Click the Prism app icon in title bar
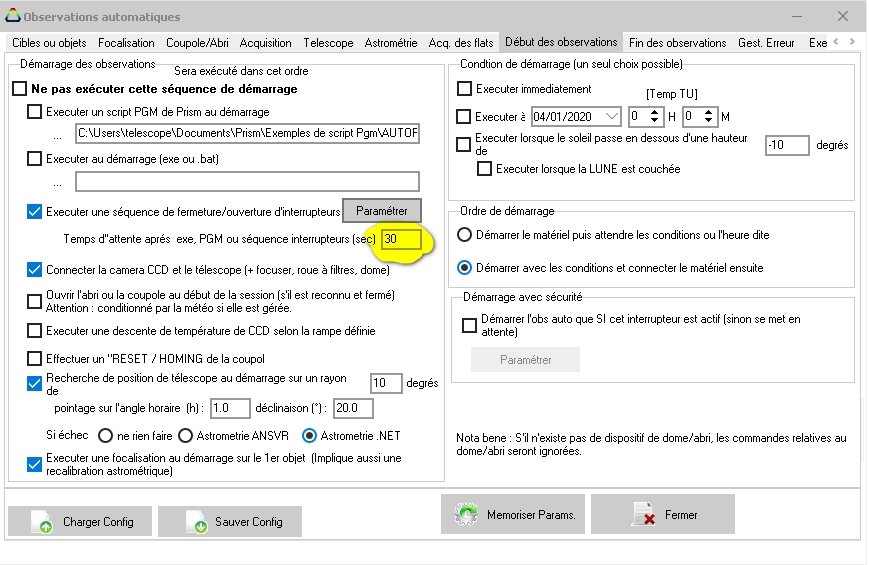Viewport: 869px width, 565px height. tap(11, 17)
